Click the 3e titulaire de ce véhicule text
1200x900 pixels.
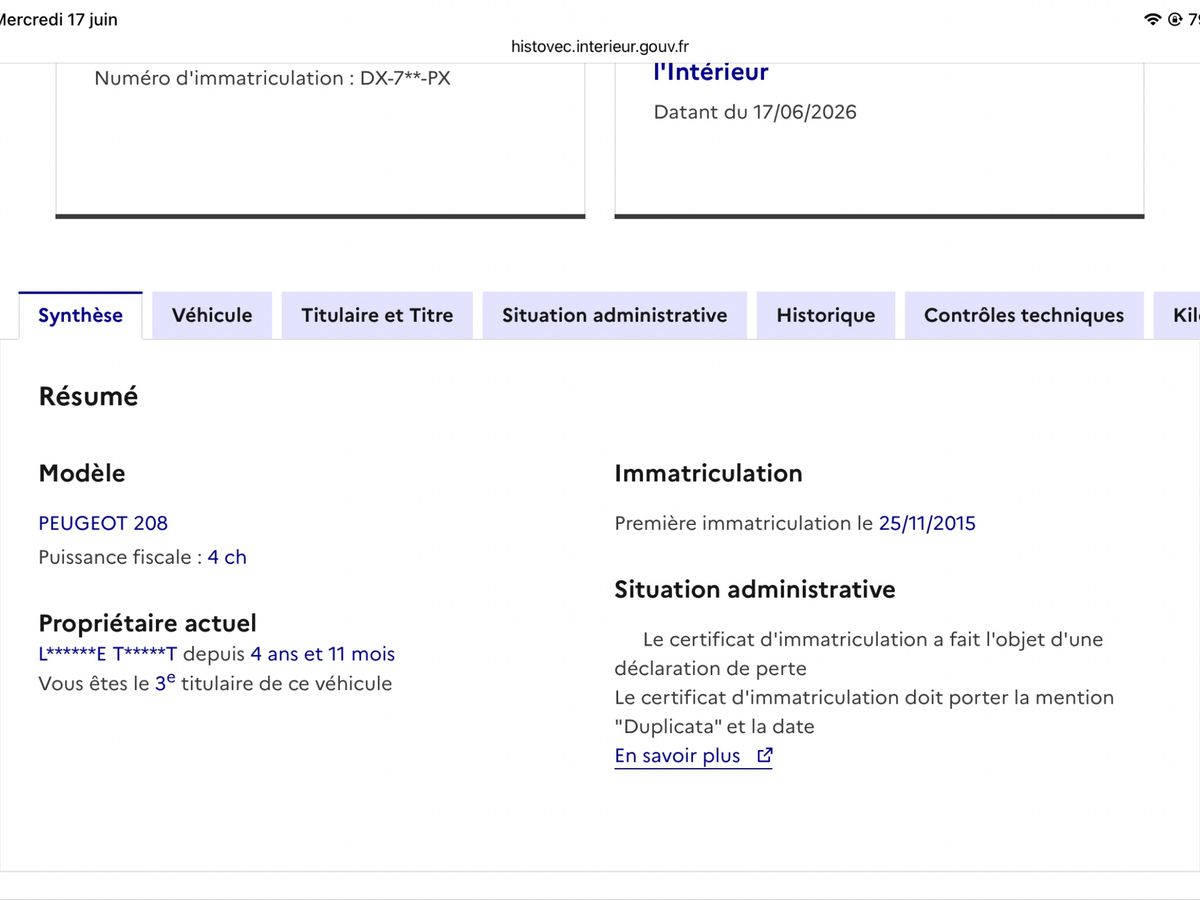pos(273,683)
